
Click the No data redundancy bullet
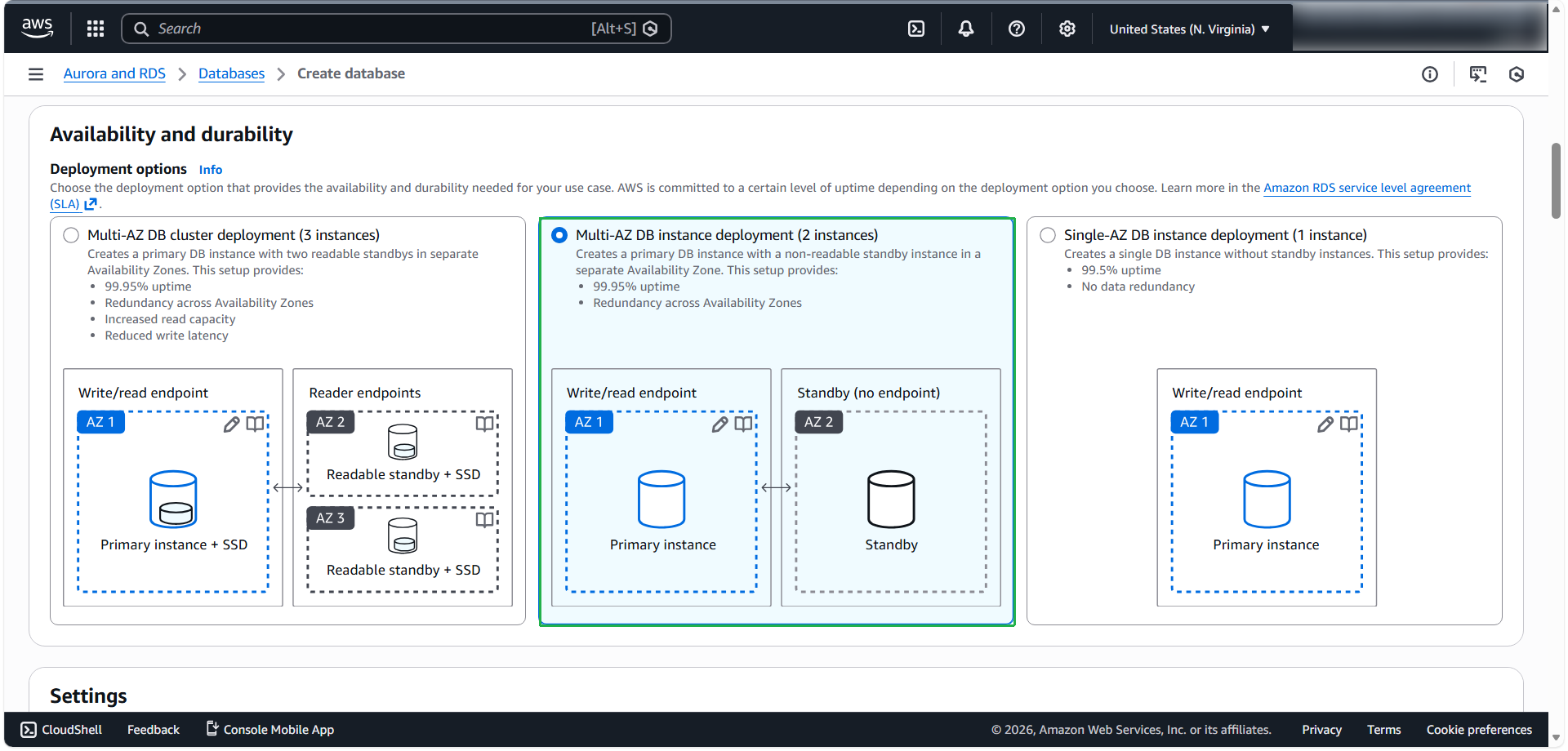pyautogui.click(x=1138, y=287)
